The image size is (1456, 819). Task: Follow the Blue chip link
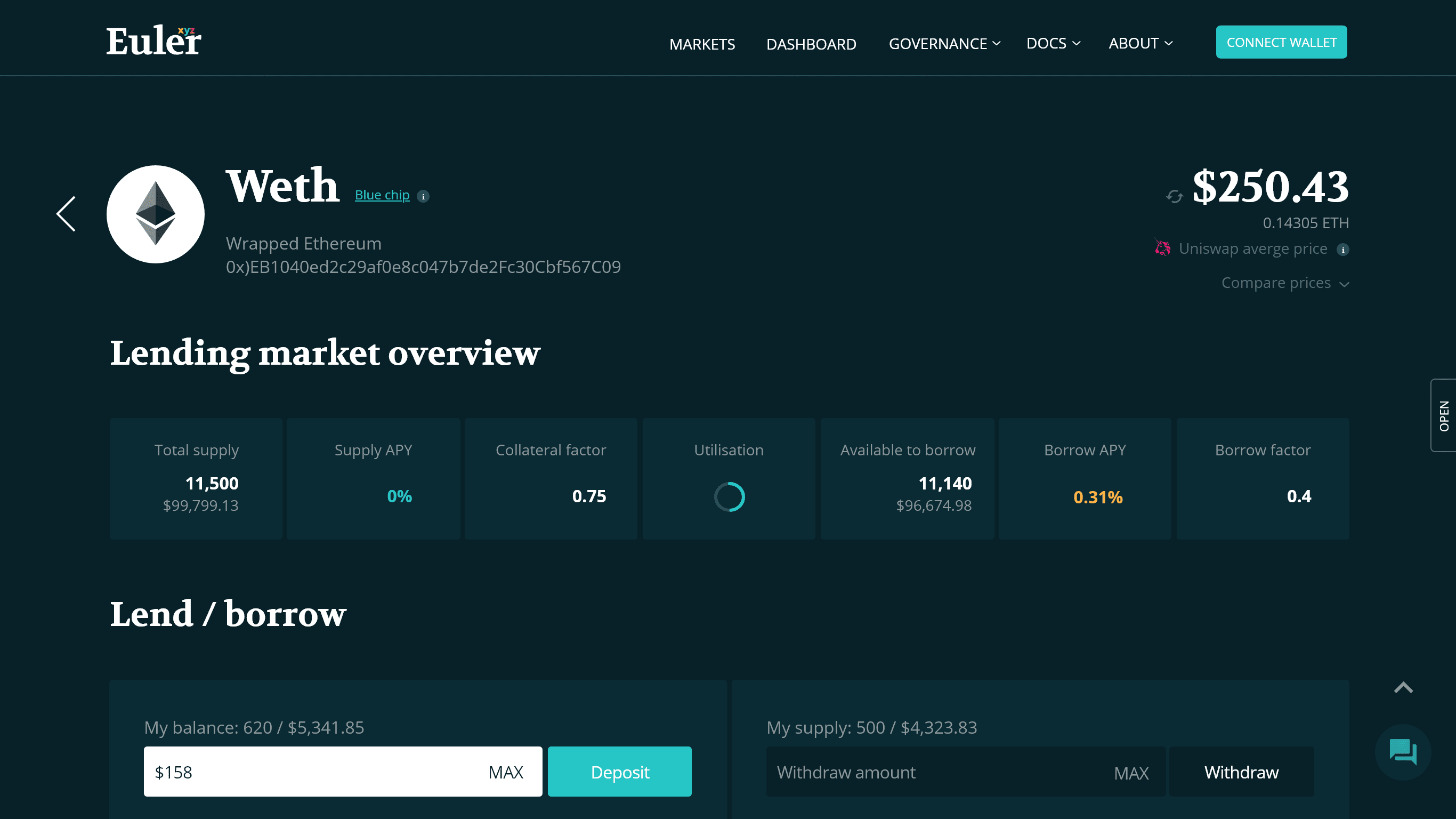382,195
